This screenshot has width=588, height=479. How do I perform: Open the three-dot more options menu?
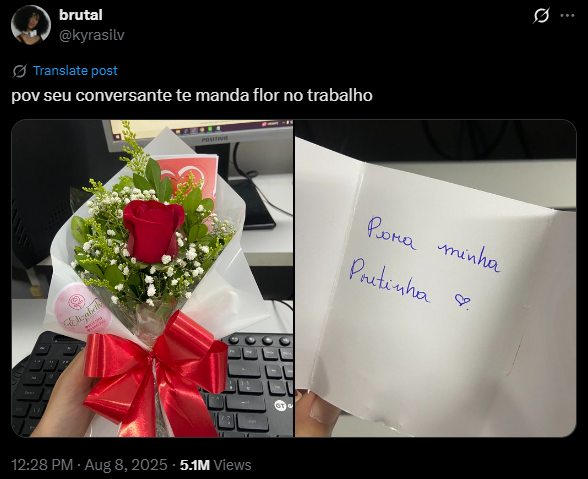pos(567,15)
